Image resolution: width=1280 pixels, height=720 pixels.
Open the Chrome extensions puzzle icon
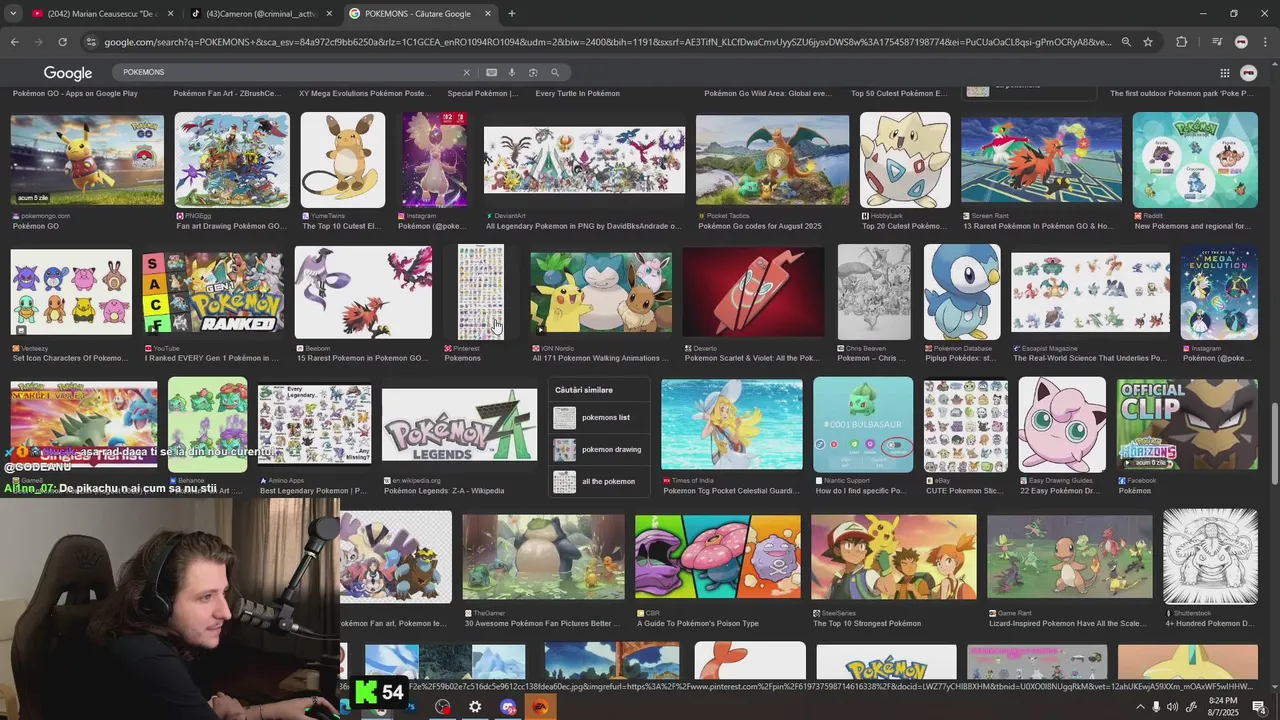pos(1182,42)
